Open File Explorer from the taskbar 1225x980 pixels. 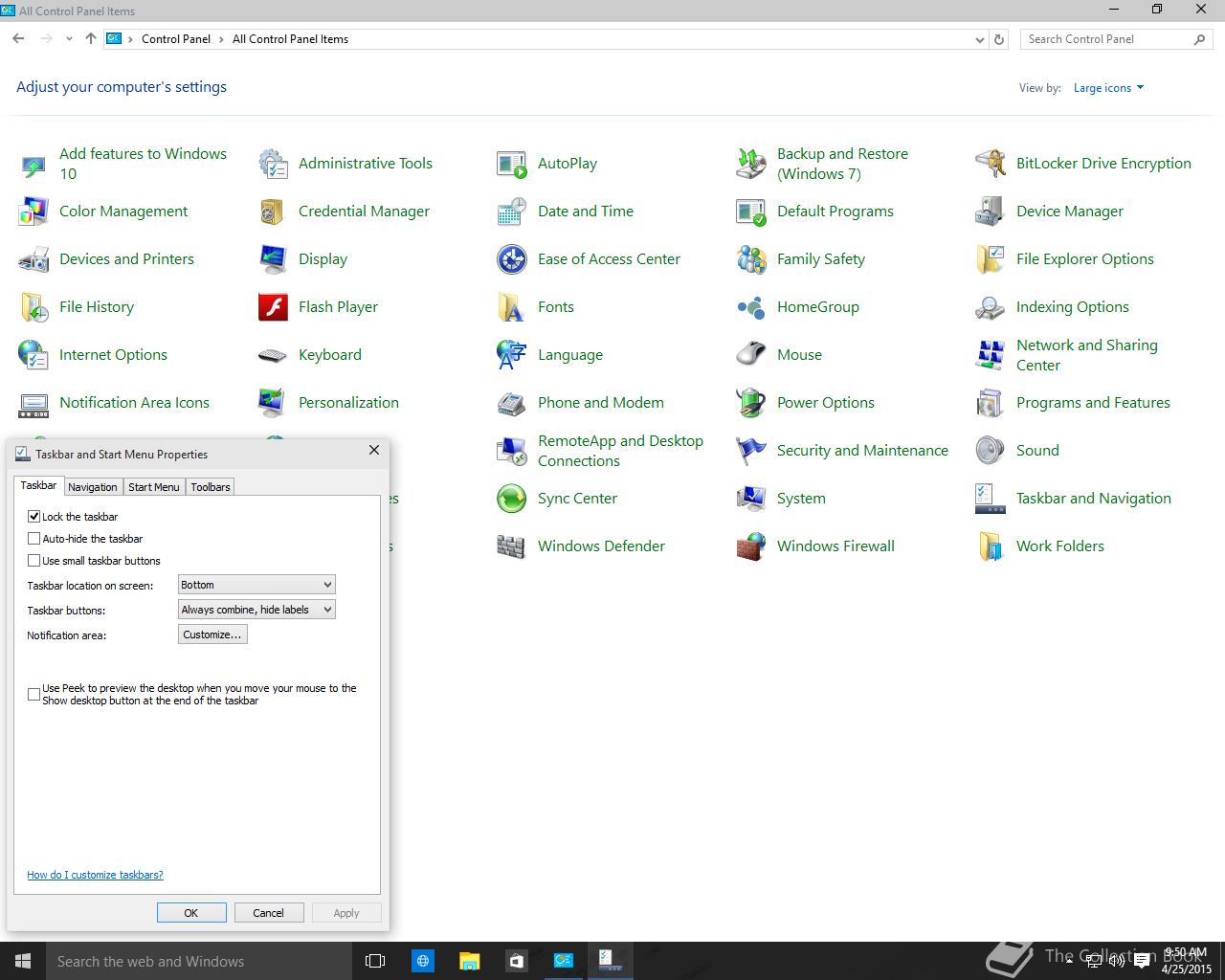pyautogui.click(x=469, y=961)
